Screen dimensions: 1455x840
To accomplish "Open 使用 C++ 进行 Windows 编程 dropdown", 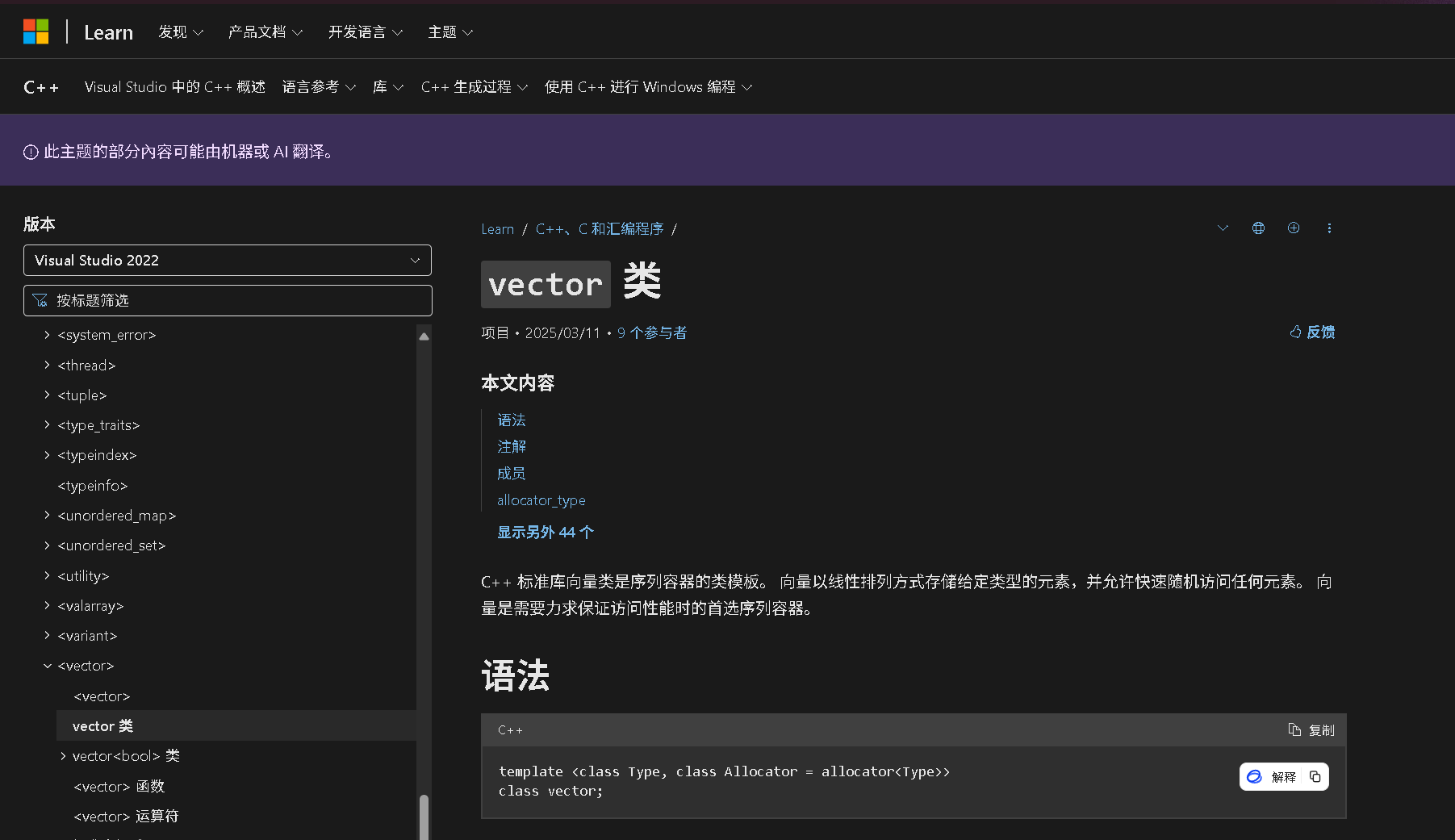I will pos(649,87).
